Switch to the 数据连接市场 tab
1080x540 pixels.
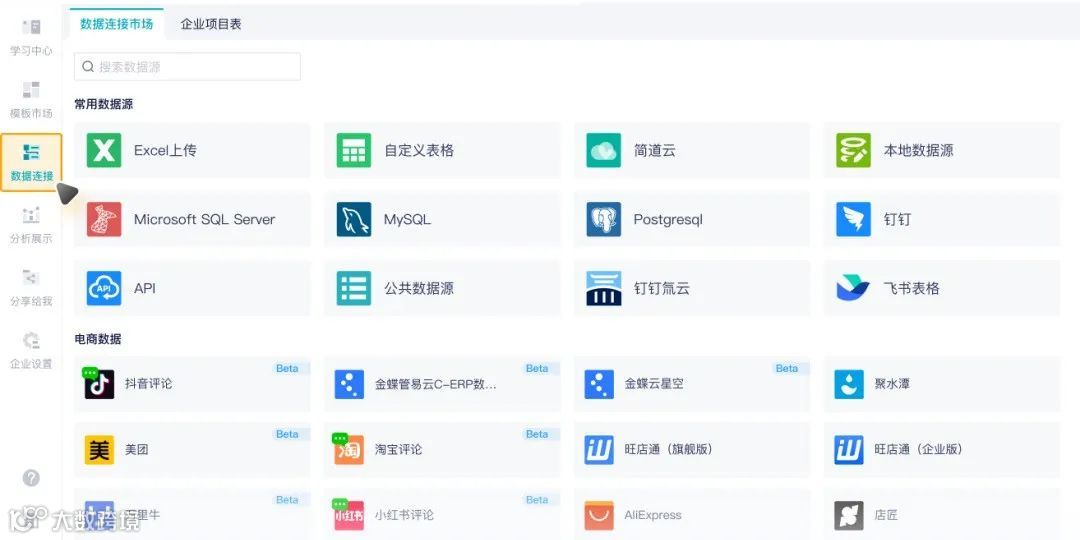pos(116,24)
